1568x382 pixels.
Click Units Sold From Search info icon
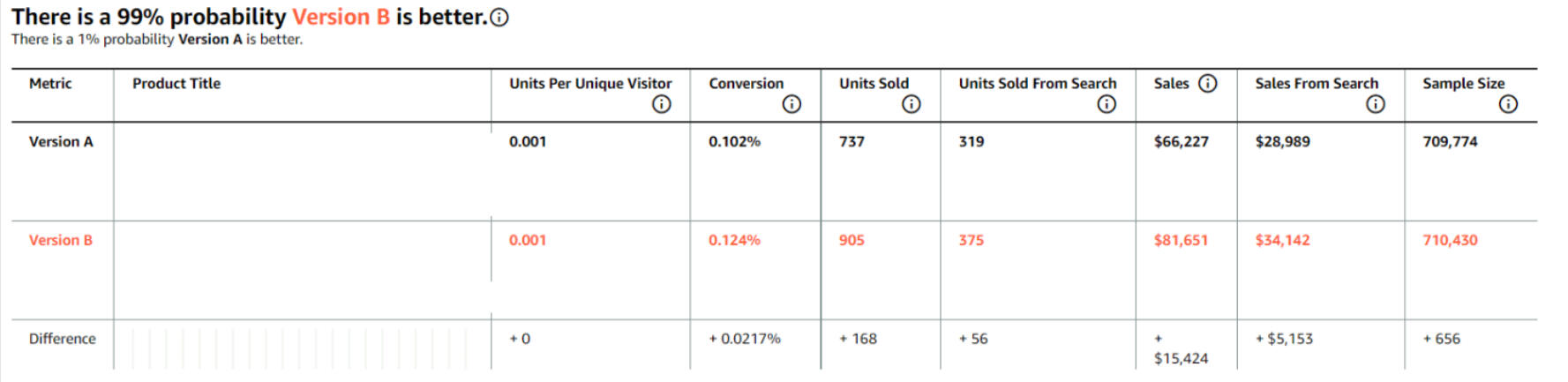pyautogui.click(x=1107, y=104)
